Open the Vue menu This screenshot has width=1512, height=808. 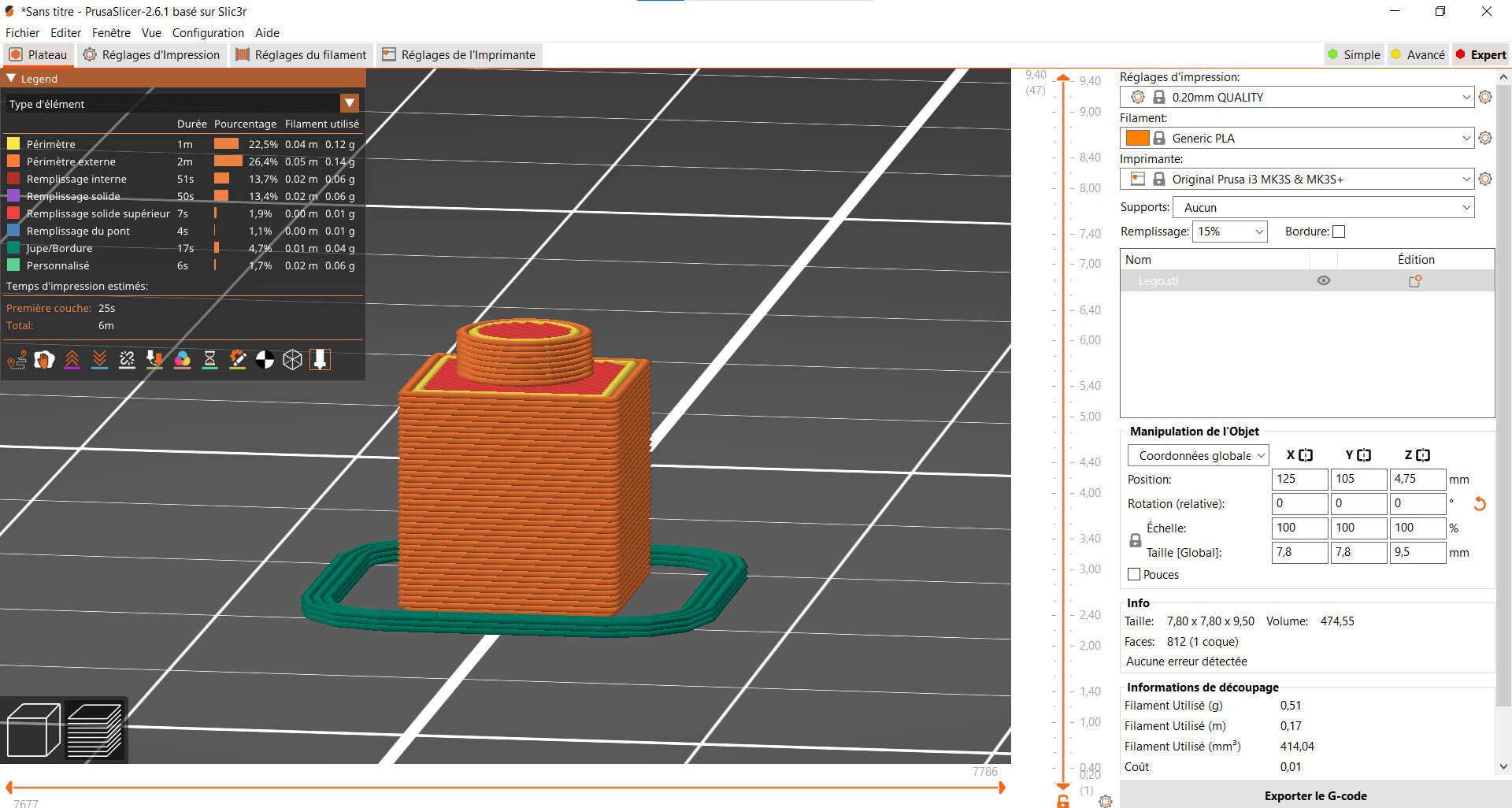click(x=151, y=32)
